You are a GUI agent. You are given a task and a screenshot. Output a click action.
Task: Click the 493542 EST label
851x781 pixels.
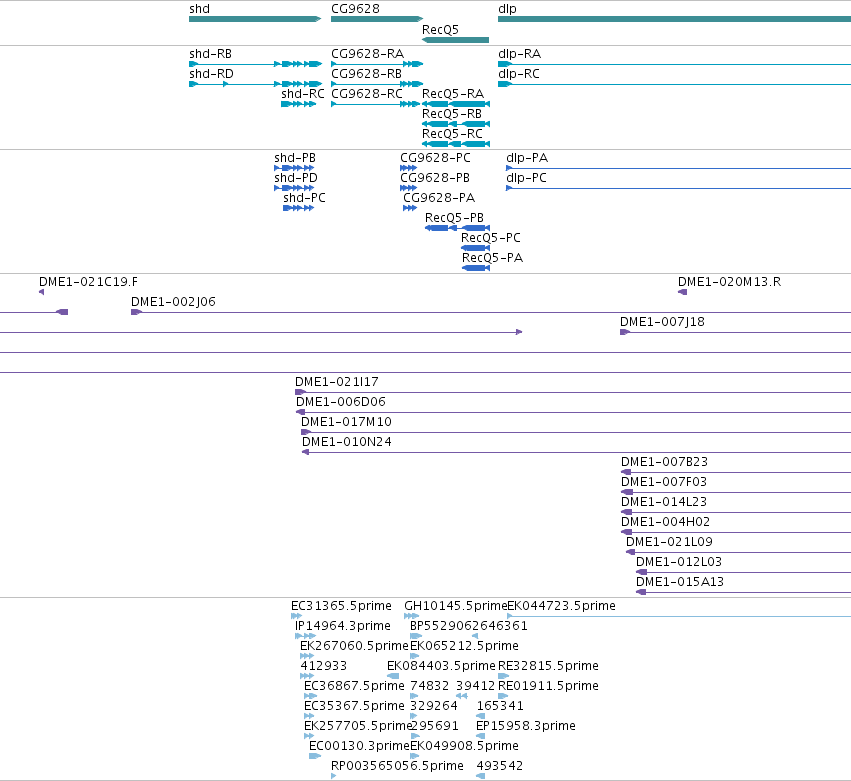click(x=500, y=767)
